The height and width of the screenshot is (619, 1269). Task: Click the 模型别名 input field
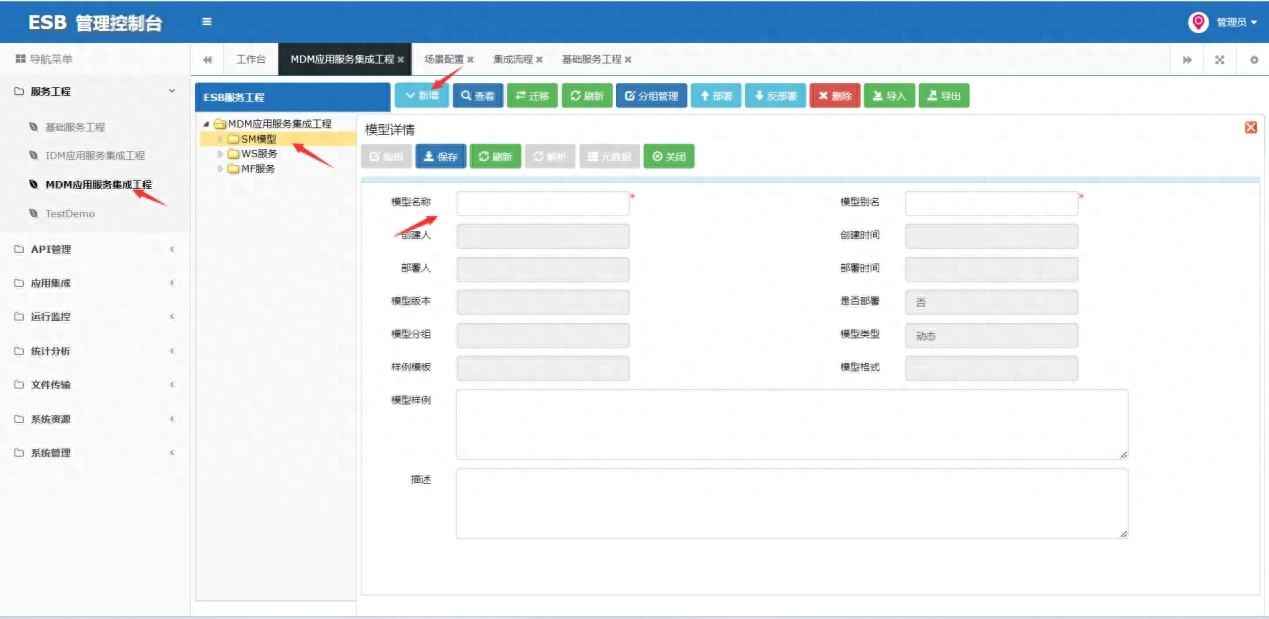[x=991, y=203]
